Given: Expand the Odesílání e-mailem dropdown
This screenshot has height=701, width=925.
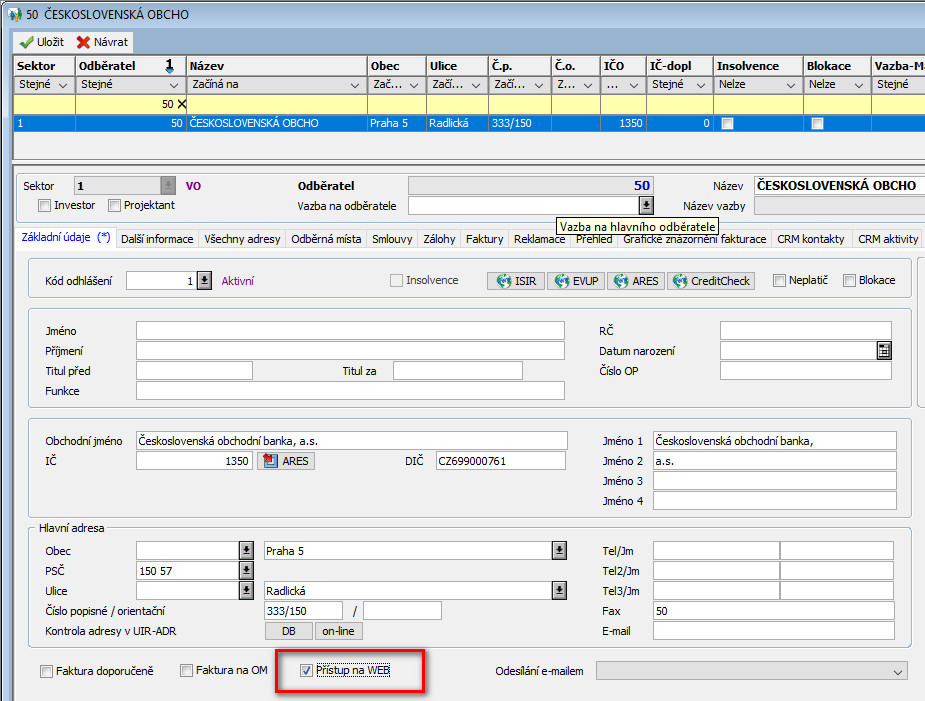Looking at the screenshot, I should (897, 671).
